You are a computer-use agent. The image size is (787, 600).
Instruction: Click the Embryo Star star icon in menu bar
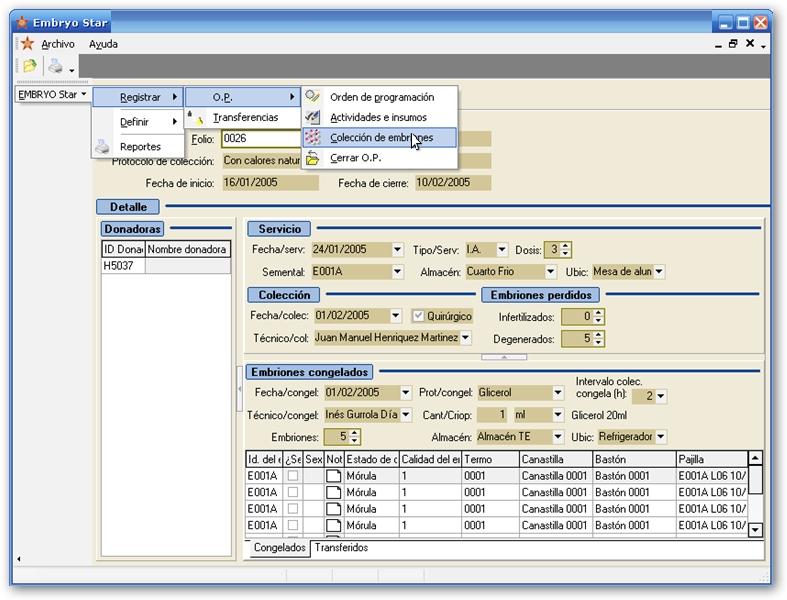(27, 44)
